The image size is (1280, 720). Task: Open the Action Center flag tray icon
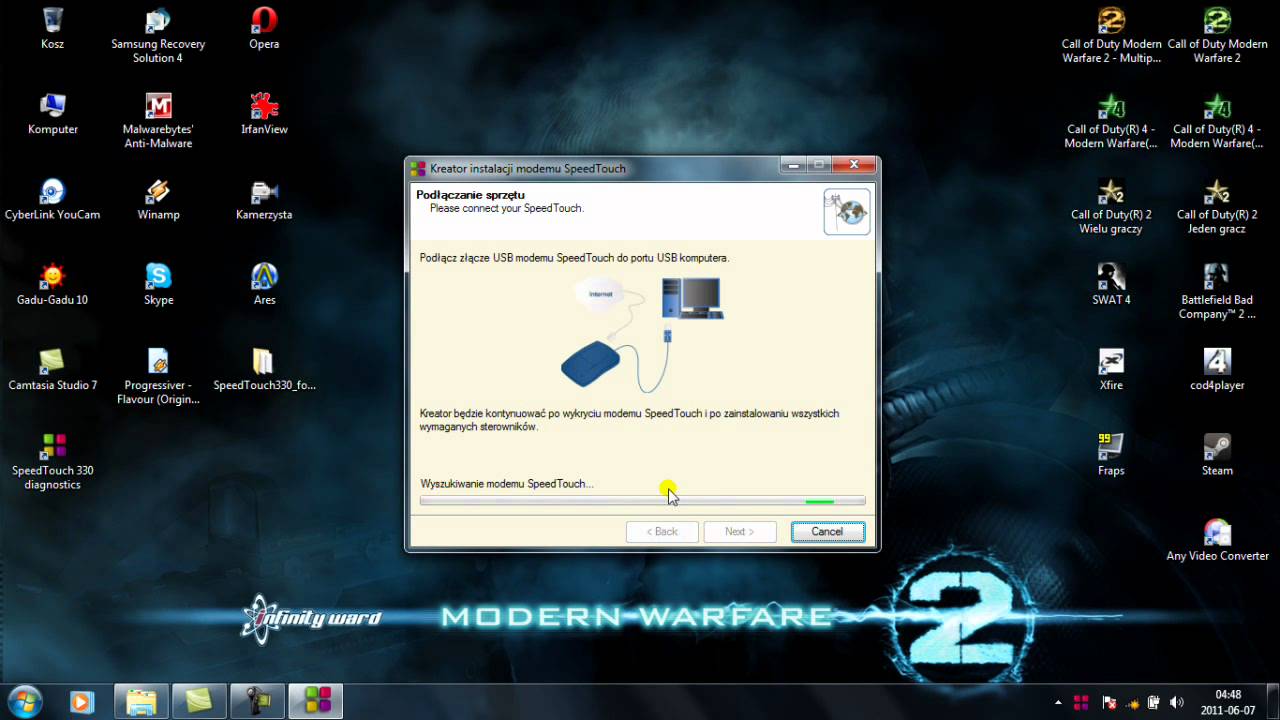coord(1108,702)
